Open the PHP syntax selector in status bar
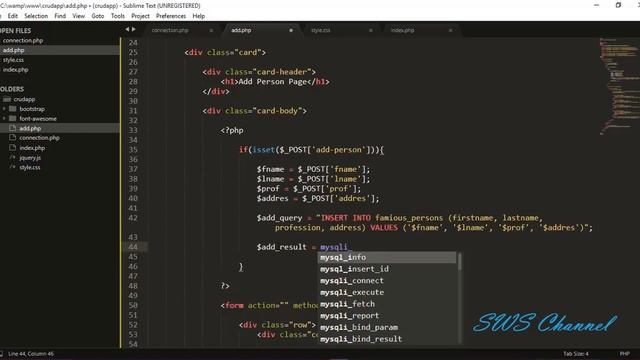Screen dimensions: 640x360 click(625, 354)
